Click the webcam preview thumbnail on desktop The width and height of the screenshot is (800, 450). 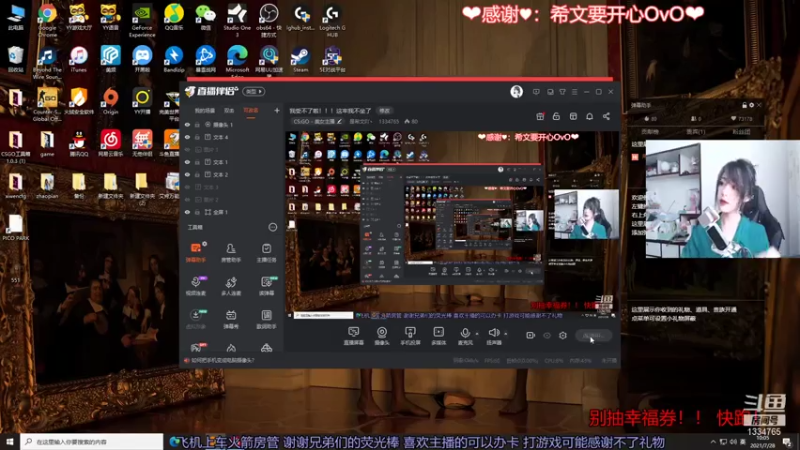(722, 198)
